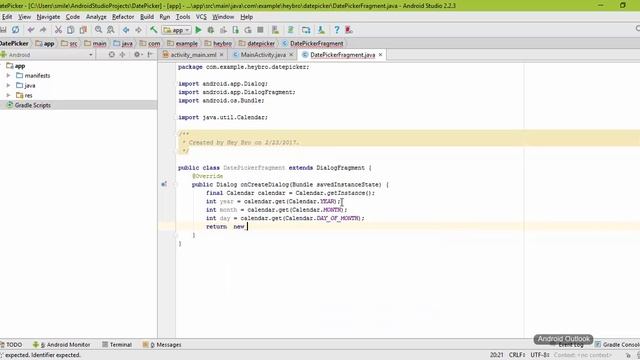The image size is (640, 360).
Task: Switch to MainActivity.java tab
Action: pos(263,55)
